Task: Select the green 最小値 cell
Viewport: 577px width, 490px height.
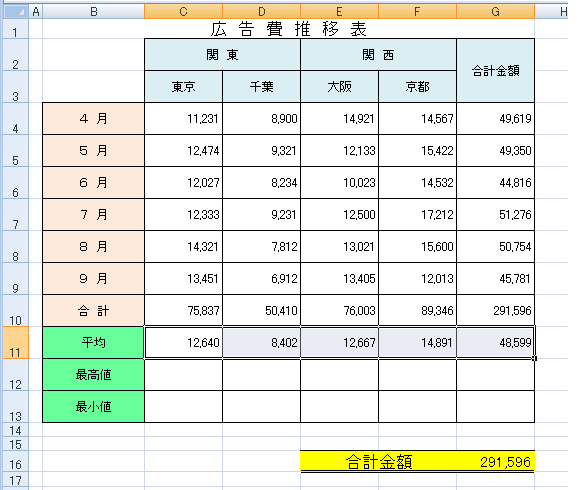Action: pos(93,406)
